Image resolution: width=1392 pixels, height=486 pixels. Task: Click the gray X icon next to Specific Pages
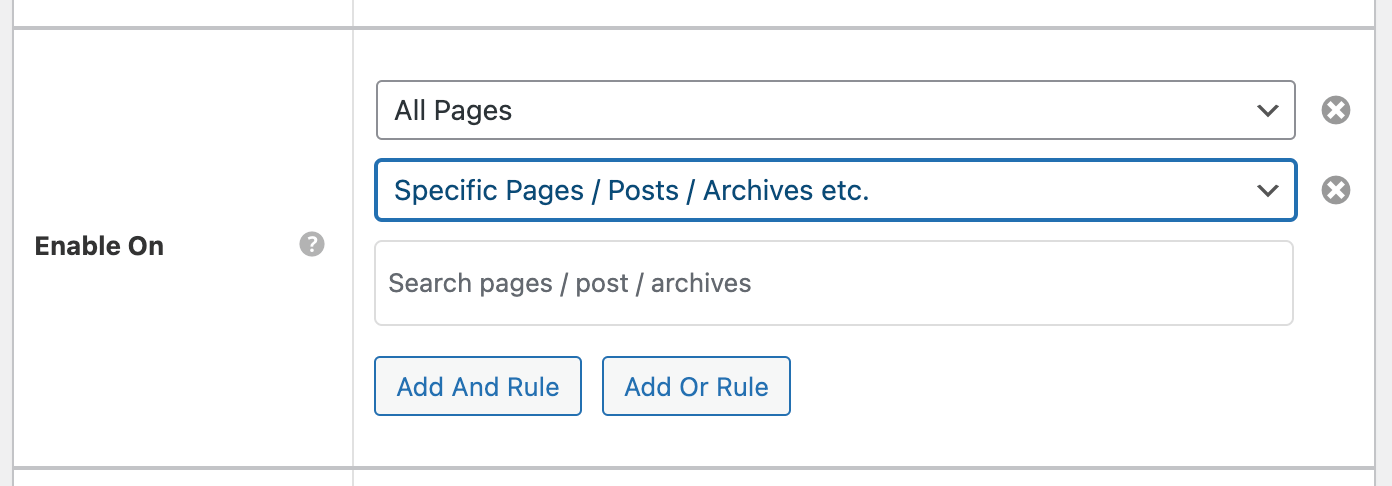1336,190
